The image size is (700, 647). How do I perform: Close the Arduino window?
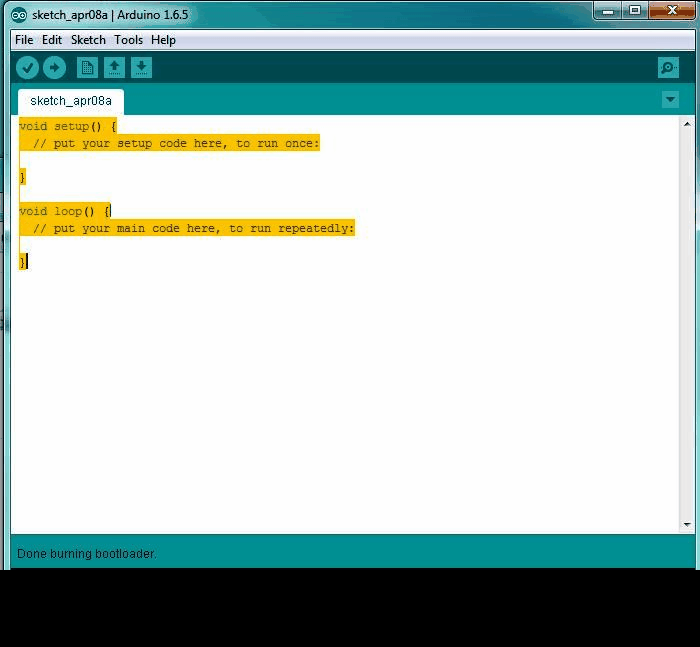672,11
